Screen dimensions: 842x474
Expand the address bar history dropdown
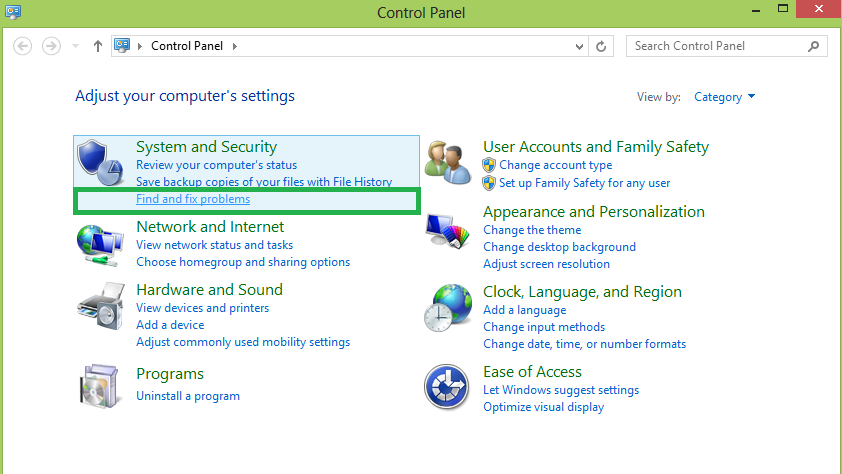[579, 47]
